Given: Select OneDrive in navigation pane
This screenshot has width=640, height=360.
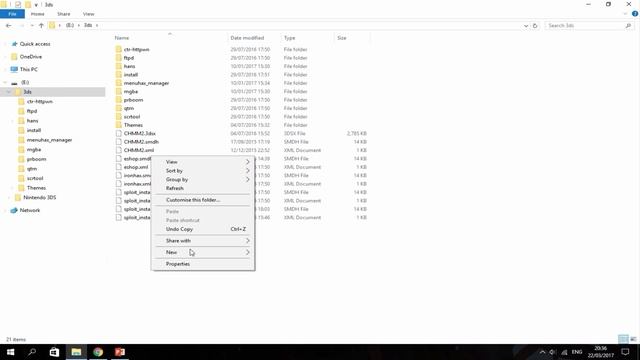Looking at the screenshot, I should pyautogui.click(x=31, y=57).
